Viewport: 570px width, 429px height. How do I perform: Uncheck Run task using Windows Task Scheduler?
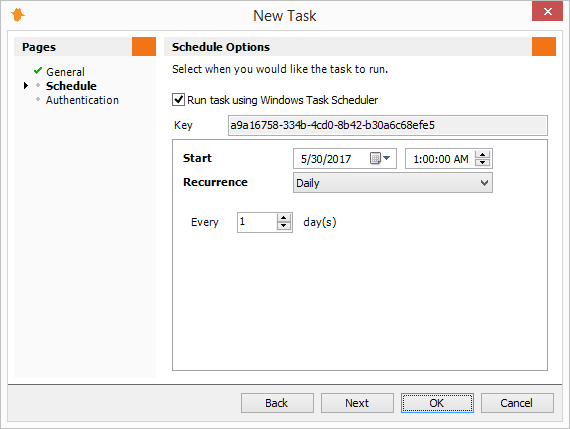[178, 100]
